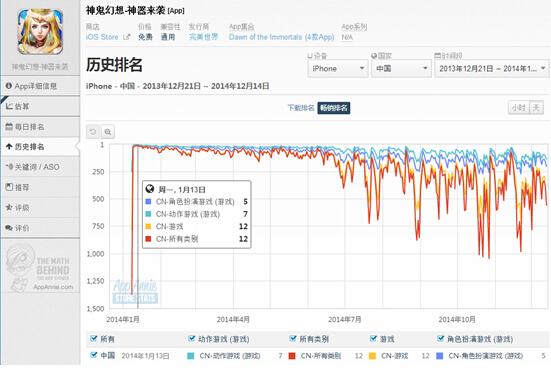Expand the iPhone device dropdown
Image resolution: width=551 pixels, height=373 pixels.
(x=338, y=69)
